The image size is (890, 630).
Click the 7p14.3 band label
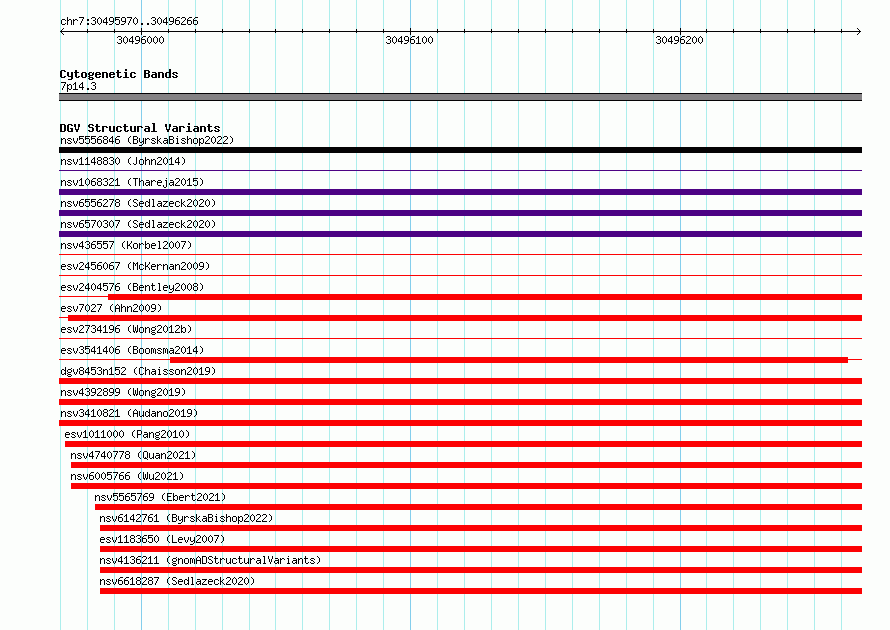[x=78, y=86]
